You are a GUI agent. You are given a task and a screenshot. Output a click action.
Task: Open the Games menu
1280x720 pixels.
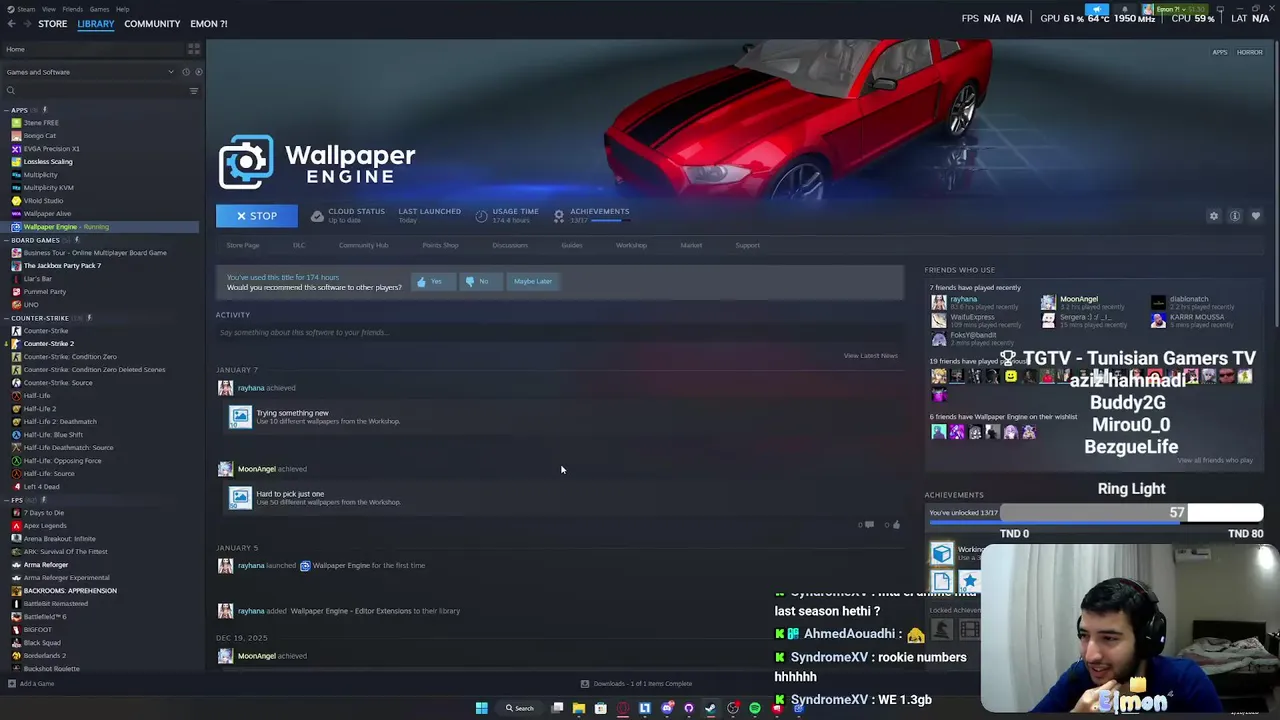99,9
